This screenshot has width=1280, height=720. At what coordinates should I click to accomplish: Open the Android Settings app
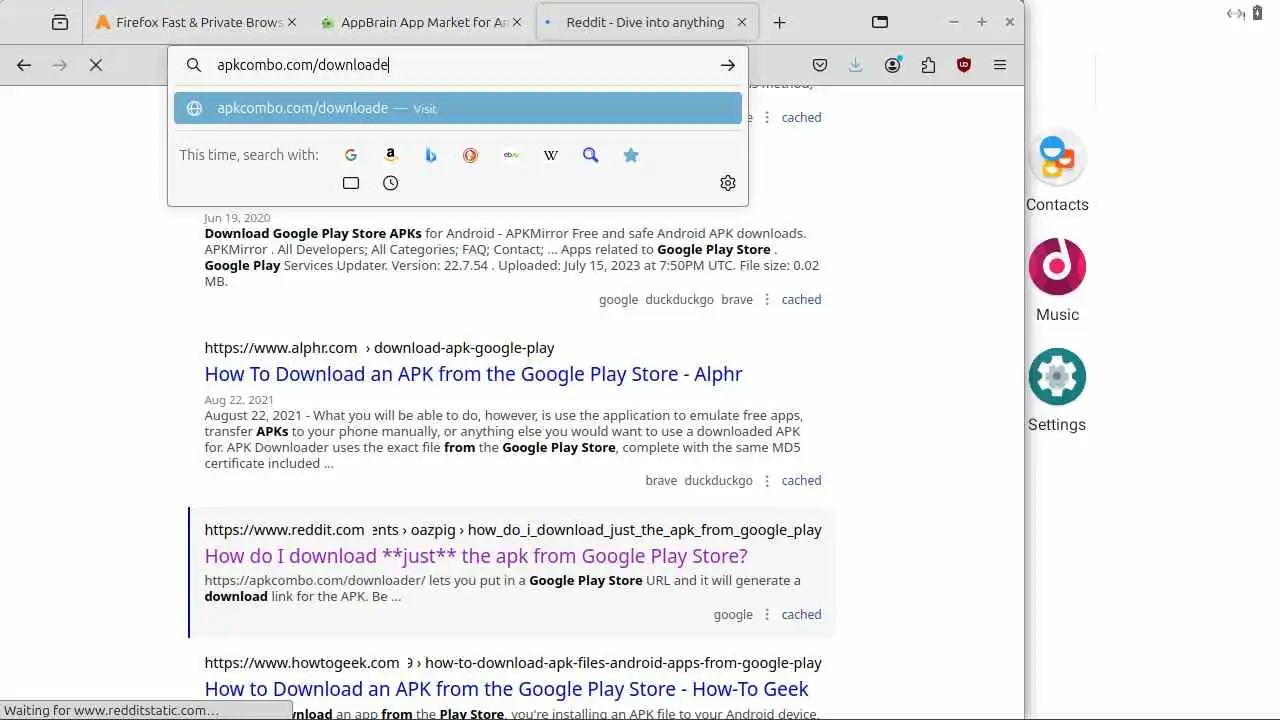coord(1057,391)
